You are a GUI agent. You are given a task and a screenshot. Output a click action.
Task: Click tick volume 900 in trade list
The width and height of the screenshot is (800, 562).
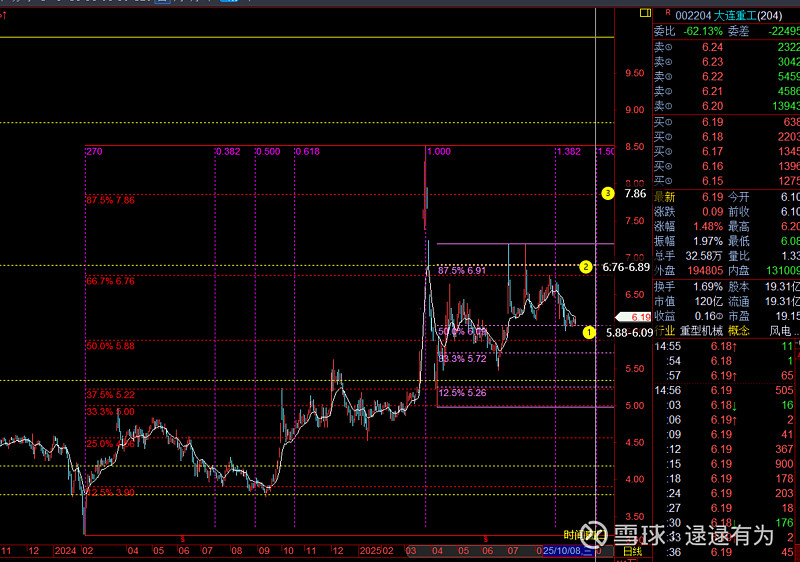tap(784, 464)
